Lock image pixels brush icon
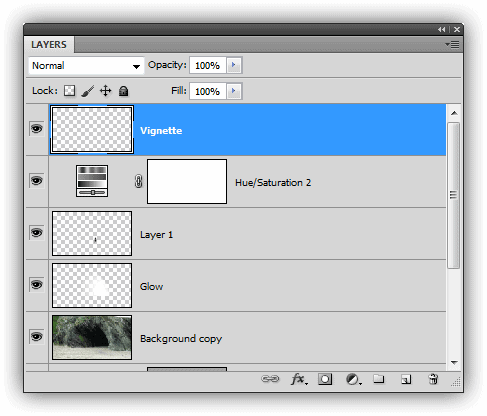 87,91
